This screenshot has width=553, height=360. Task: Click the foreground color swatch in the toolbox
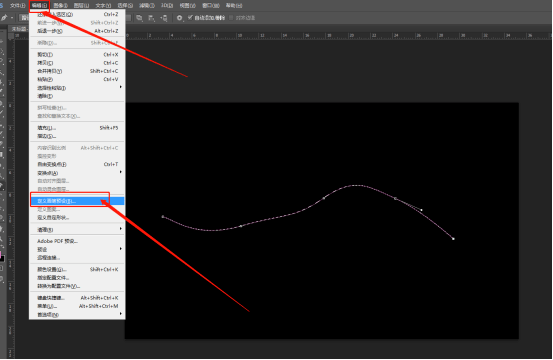(x=1, y=255)
